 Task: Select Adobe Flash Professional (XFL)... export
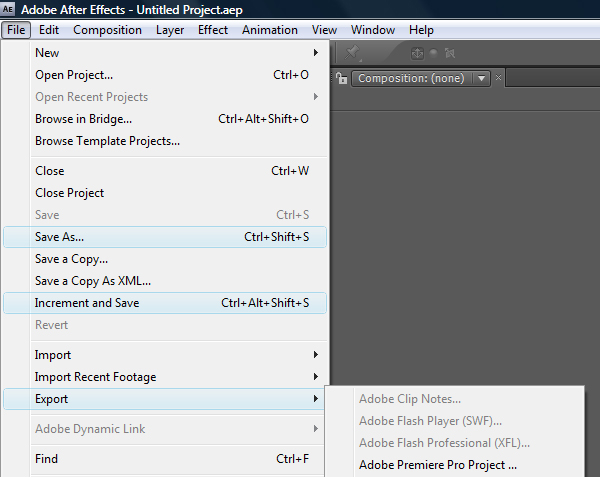point(455,443)
